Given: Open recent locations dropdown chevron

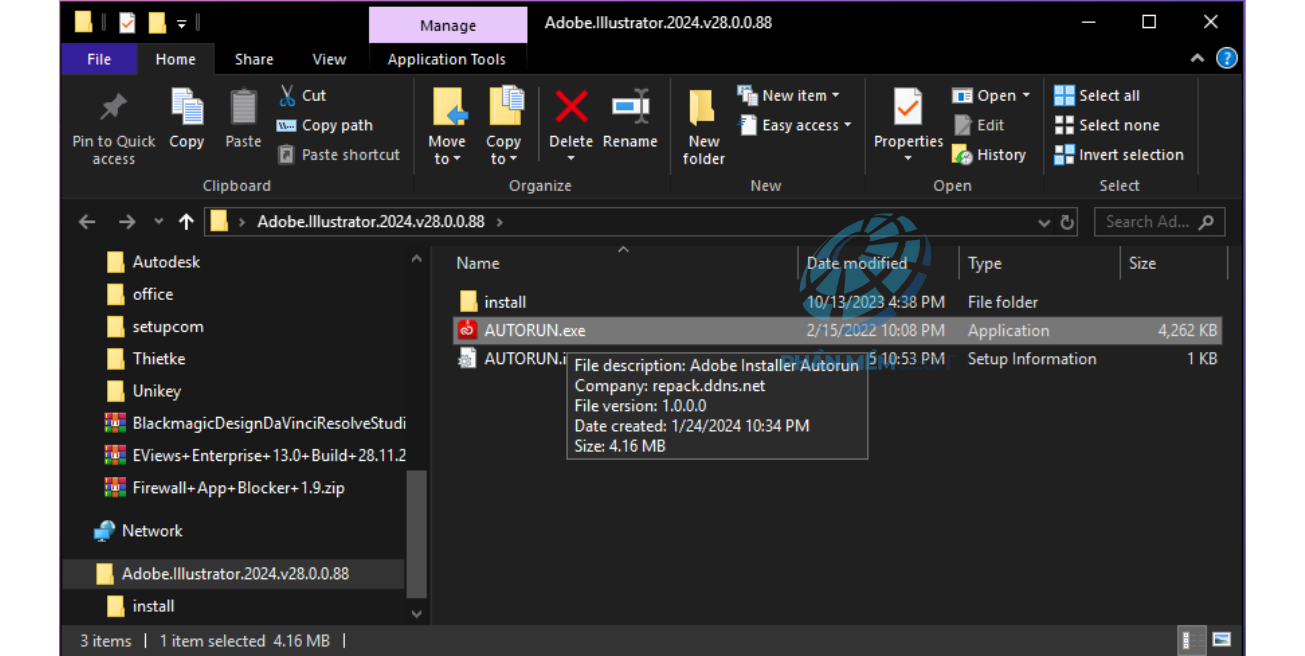Looking at the screenshot, I should [158, 222].
